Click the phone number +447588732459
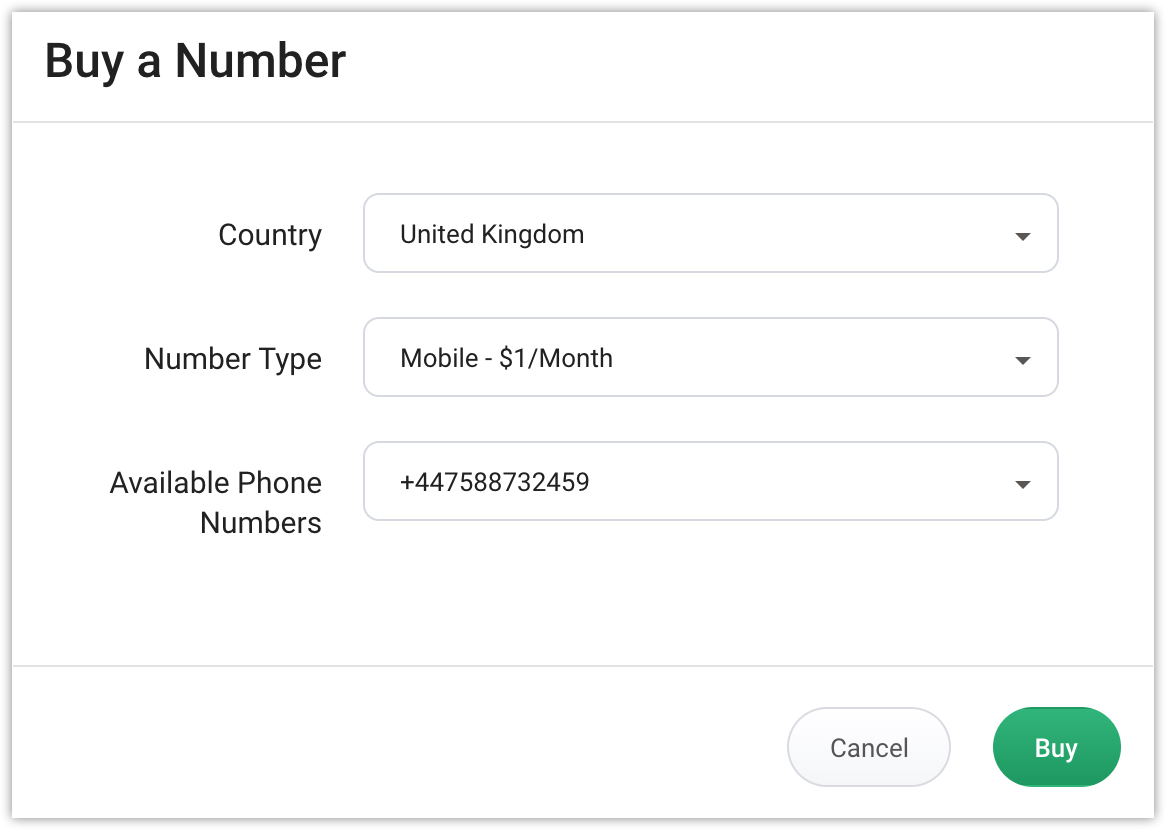Viewport: 1166px width, 830px height. [x=495, y=483]
